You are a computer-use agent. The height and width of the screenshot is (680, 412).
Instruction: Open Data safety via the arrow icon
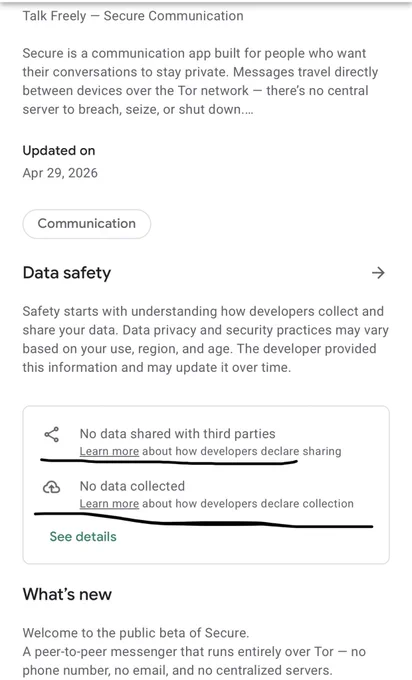point(378,273)
